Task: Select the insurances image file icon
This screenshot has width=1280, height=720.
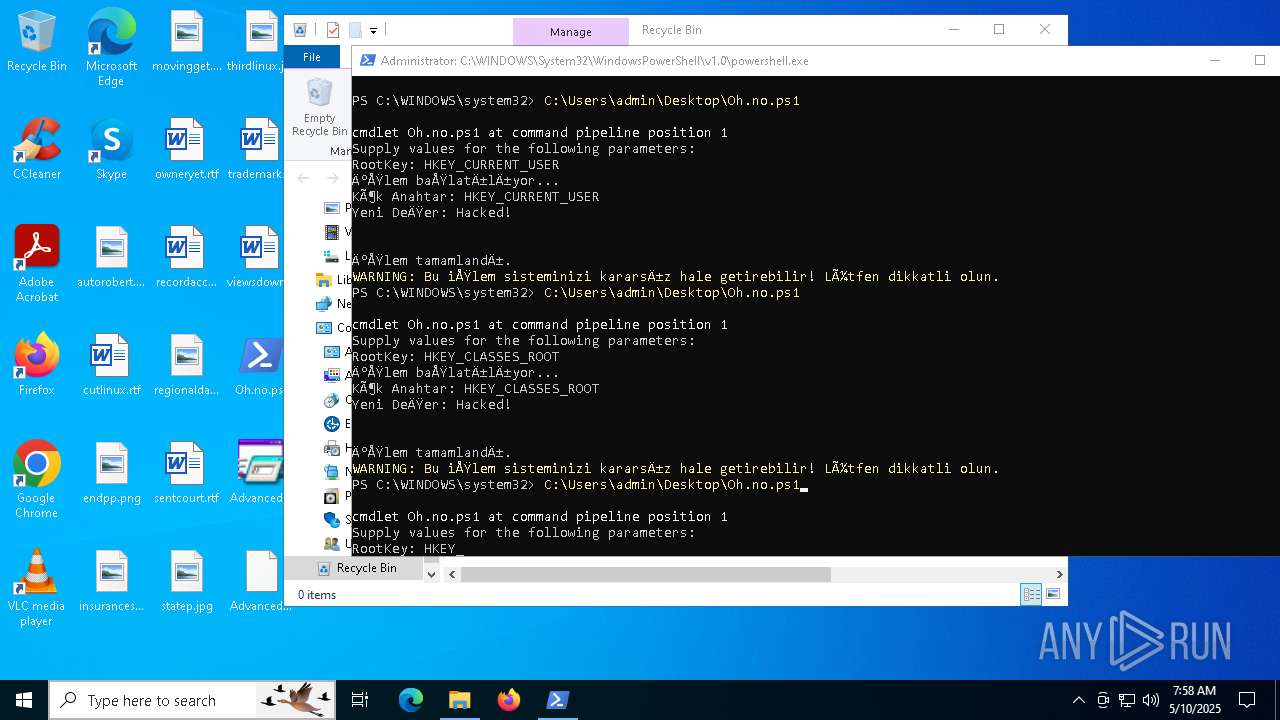Action: 111,582
